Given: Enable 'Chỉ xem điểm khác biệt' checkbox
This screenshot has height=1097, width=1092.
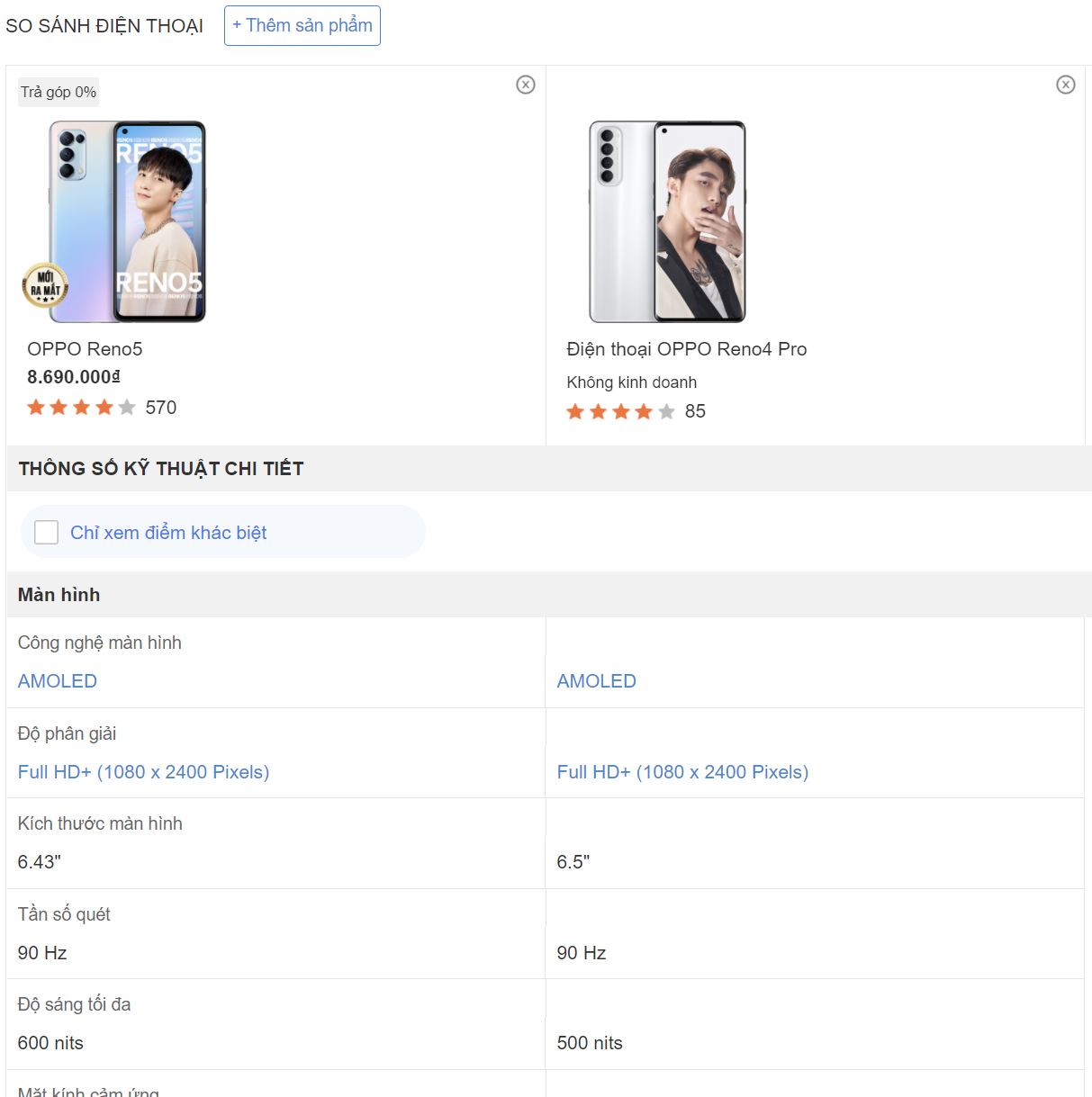Looking at the screenshot, I should [46, 532].
